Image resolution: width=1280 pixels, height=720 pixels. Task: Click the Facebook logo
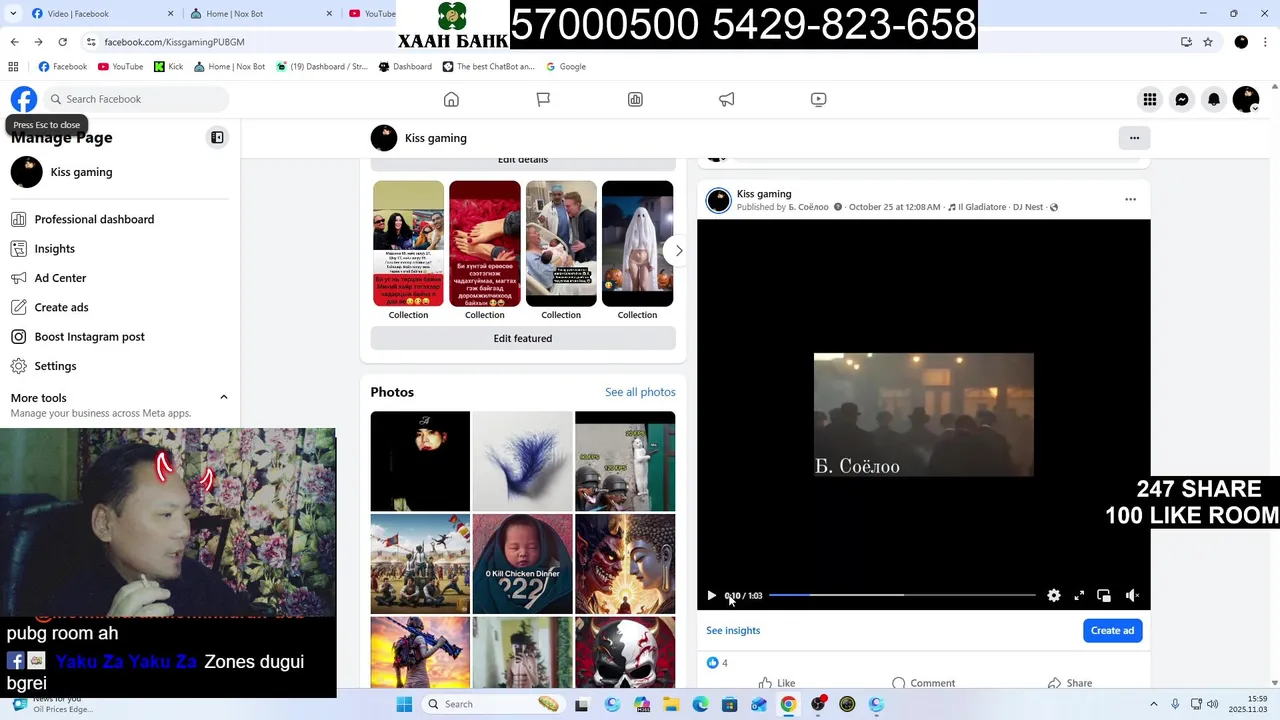point(24,99)
